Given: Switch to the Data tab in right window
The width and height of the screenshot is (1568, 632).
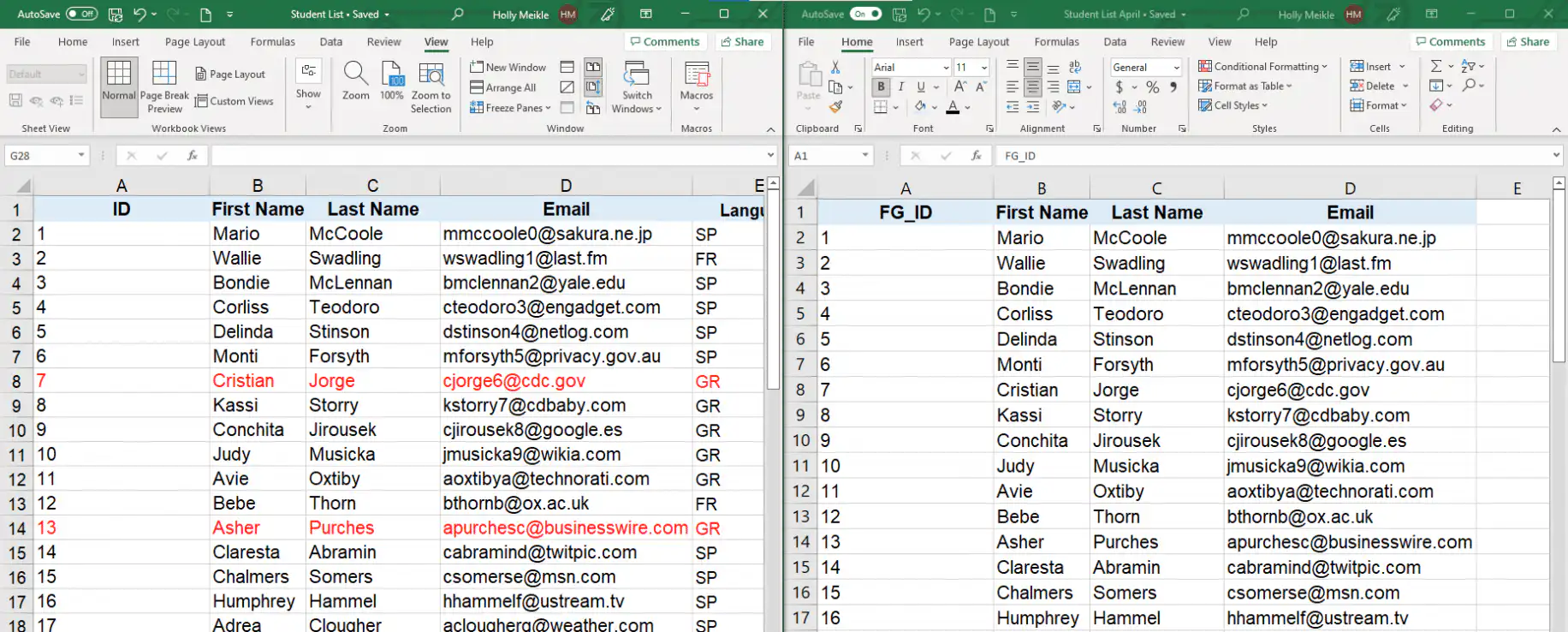Looking at the screenshot, I should coord(1115,42).
